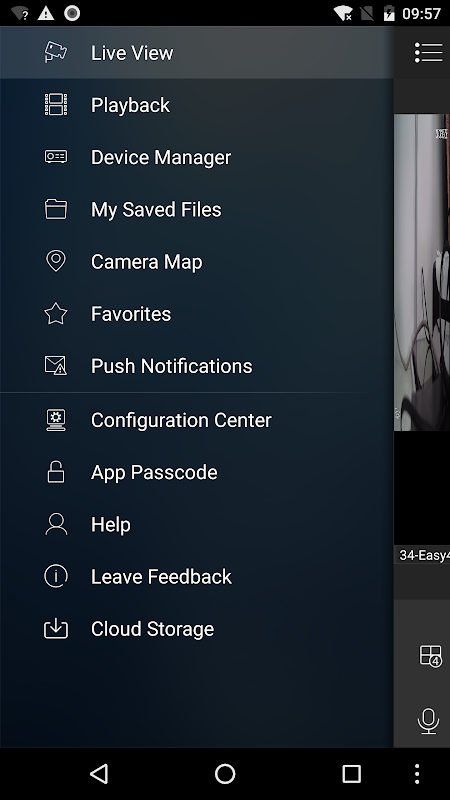This screenshot has height=800, width=450.
Task: Tap the Configuration Center gear monitor icon
Action: (x=56, y=420)
